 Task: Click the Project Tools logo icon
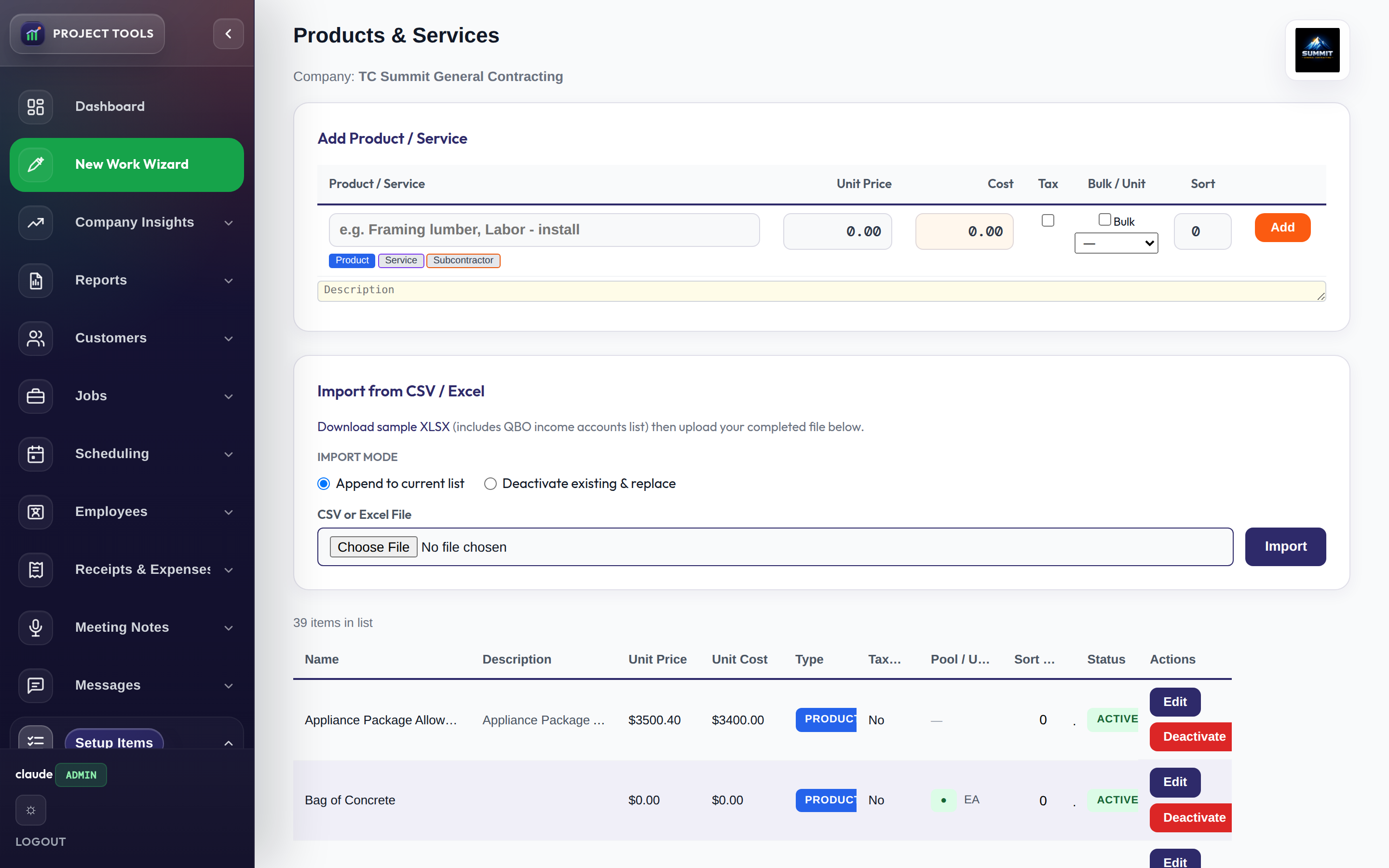[33, 34]
